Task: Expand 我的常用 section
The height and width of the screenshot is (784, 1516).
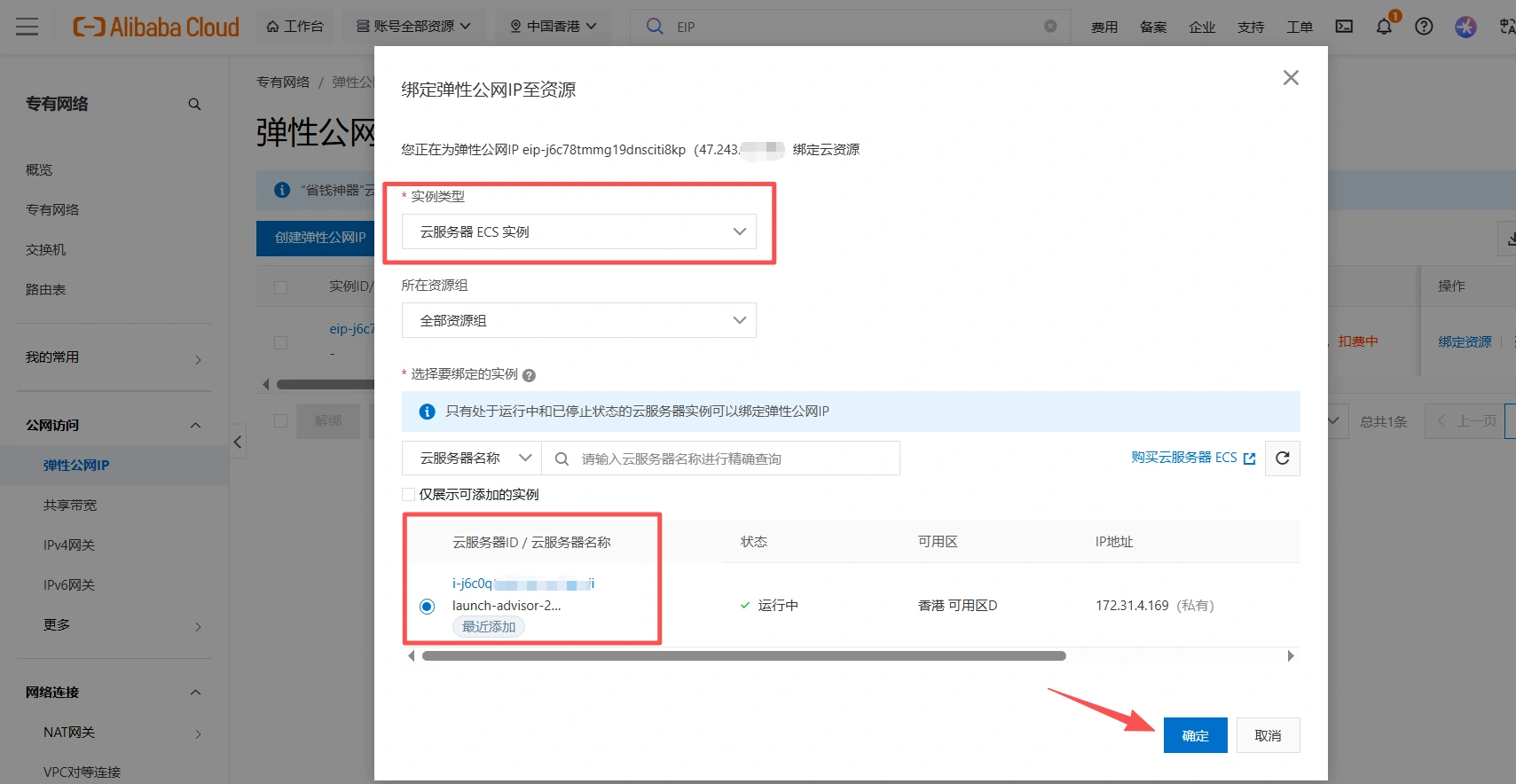Action: coord(114,357)
